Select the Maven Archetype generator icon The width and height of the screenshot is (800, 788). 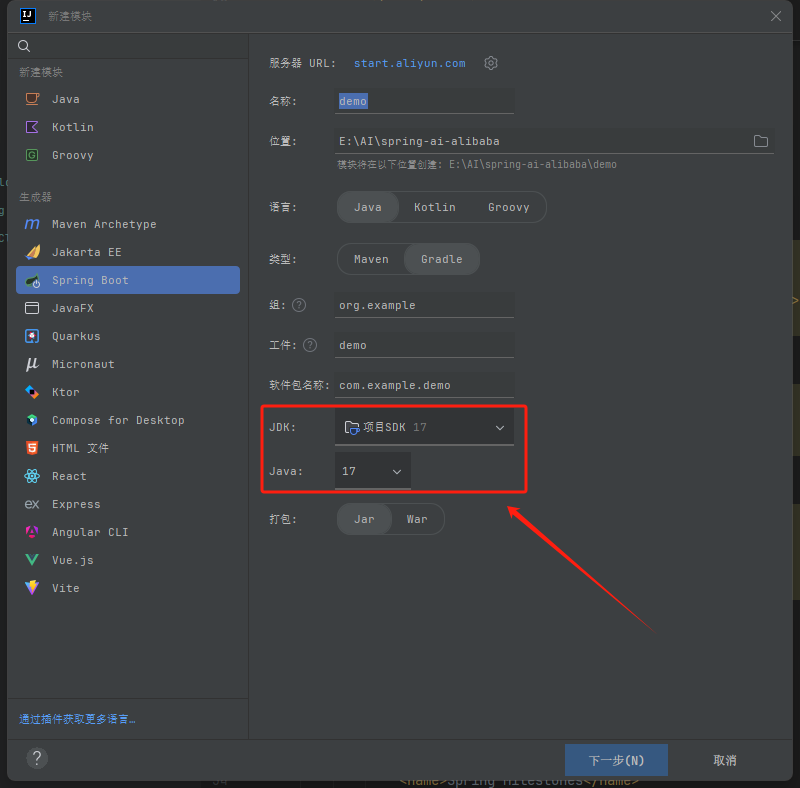[32, 224]
